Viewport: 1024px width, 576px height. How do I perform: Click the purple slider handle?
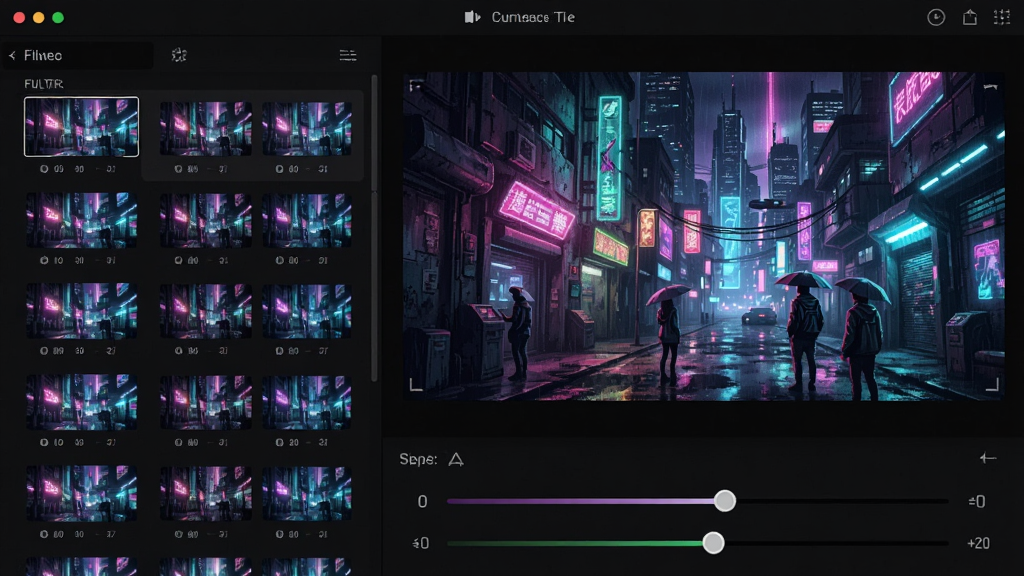click(x=724, y=501)
